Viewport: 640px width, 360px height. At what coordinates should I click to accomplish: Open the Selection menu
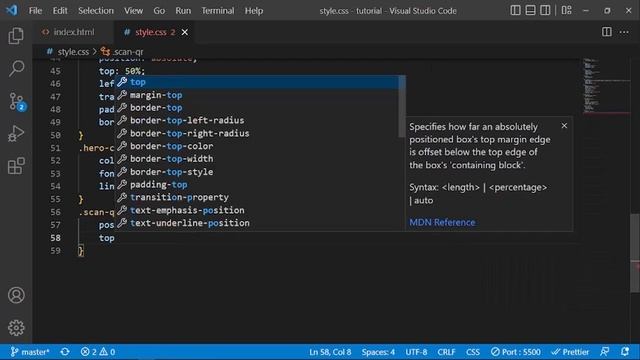pos(96,11)
